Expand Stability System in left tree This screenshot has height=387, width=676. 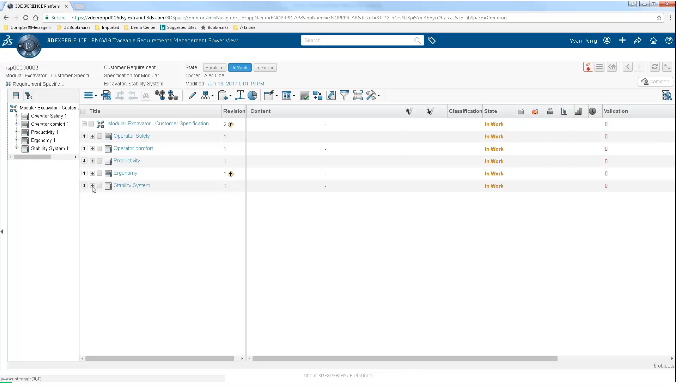[x=17, y=148]
